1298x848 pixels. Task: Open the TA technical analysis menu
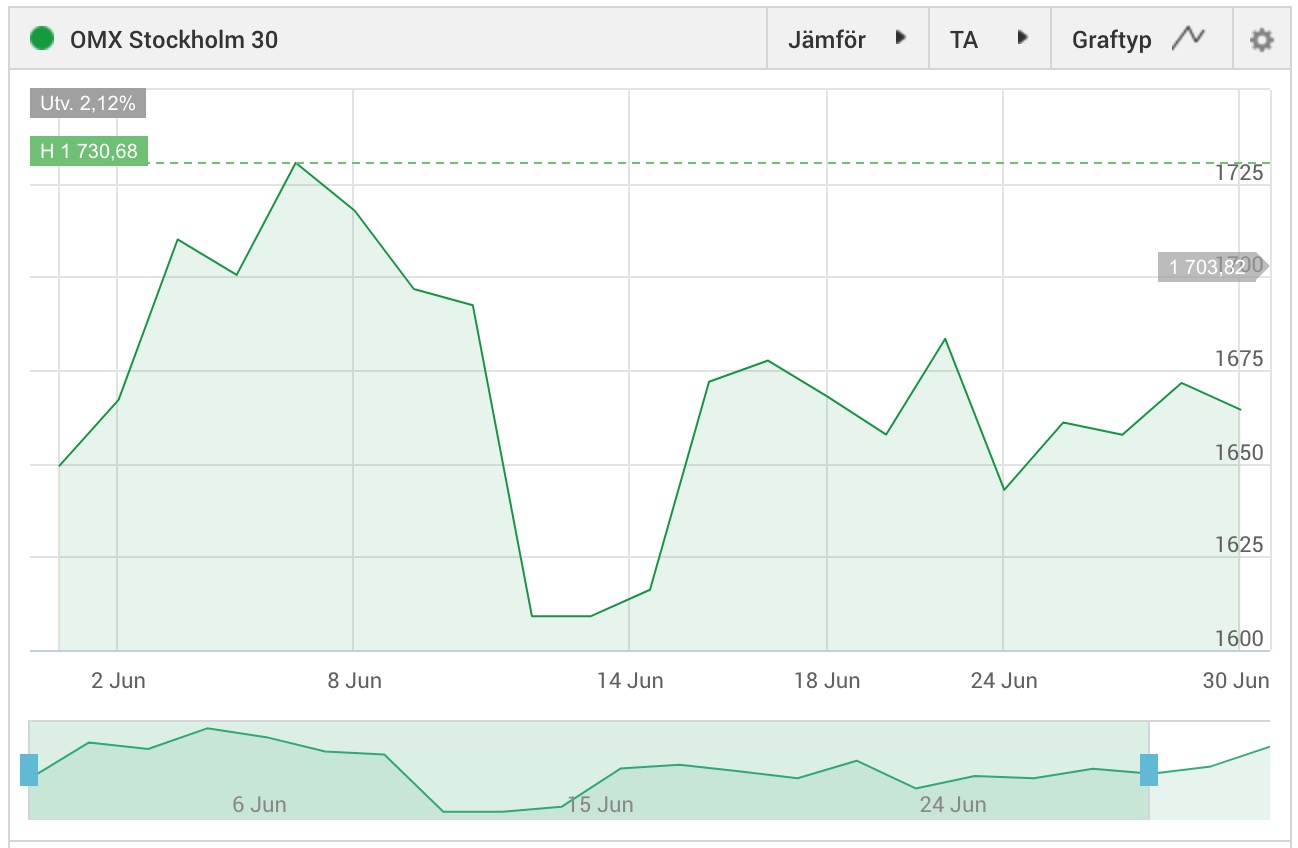click(990, 40)
